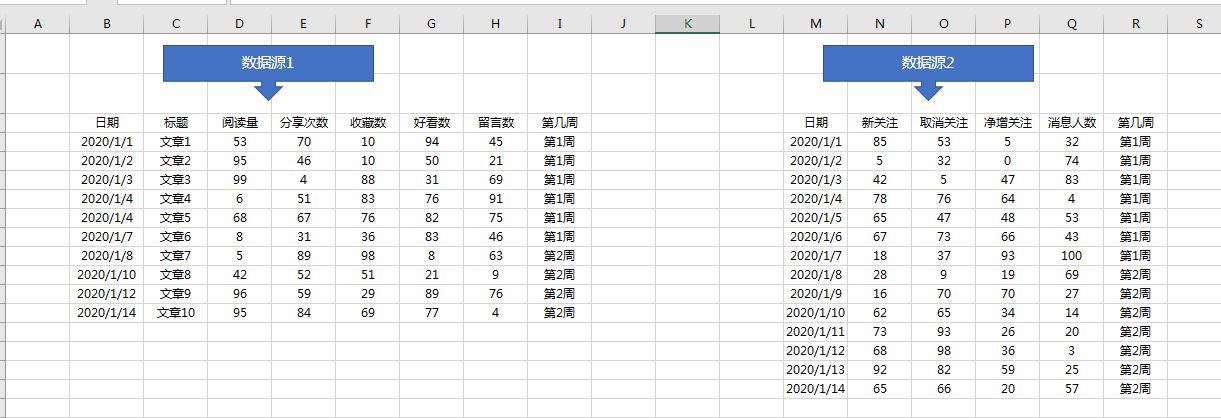The height and width of the screenshot is (418, 1221).
Task: Select the highlighted column K header
Action: 687,25
